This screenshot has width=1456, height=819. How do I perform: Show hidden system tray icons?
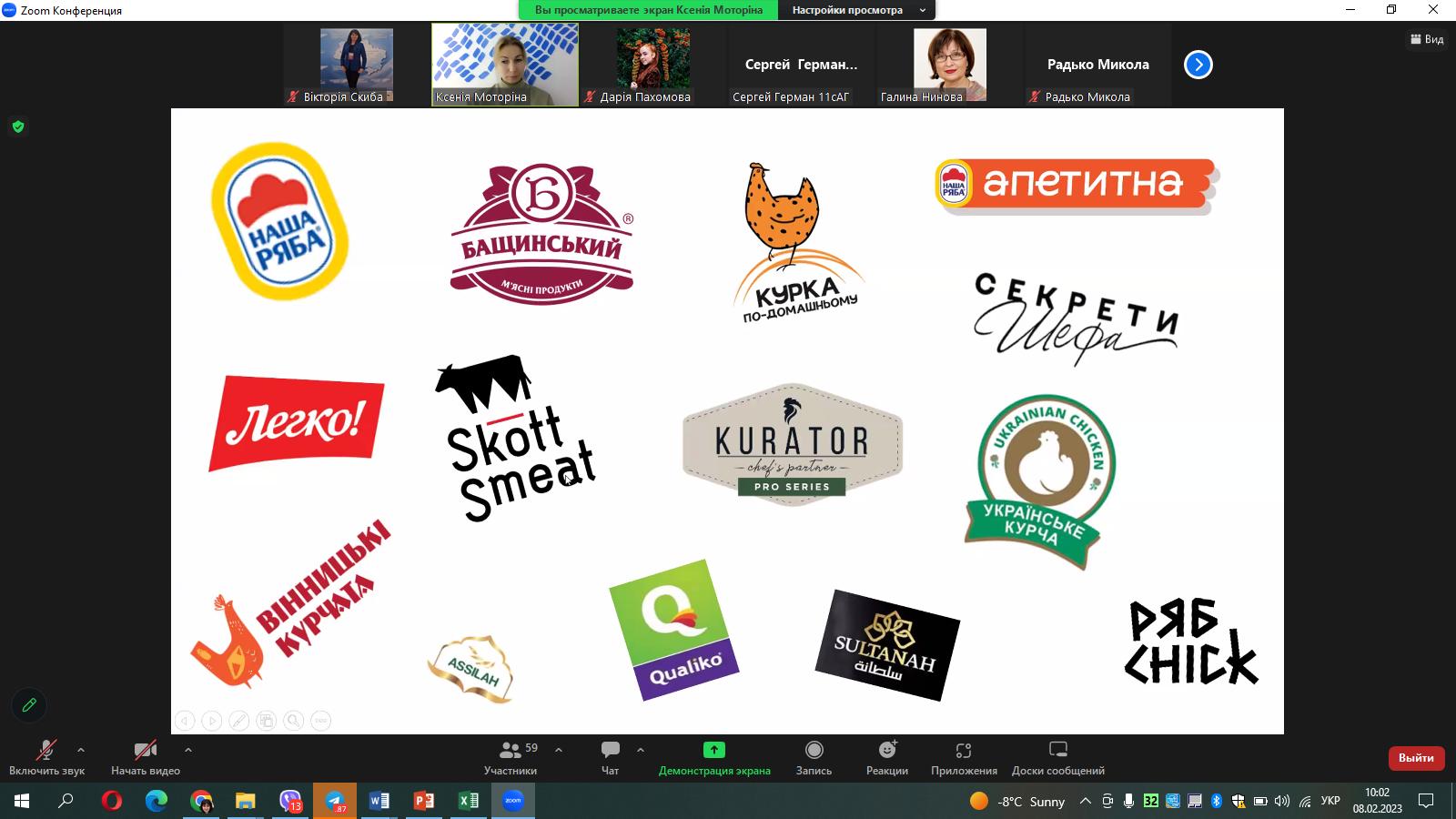point(1085,801)
